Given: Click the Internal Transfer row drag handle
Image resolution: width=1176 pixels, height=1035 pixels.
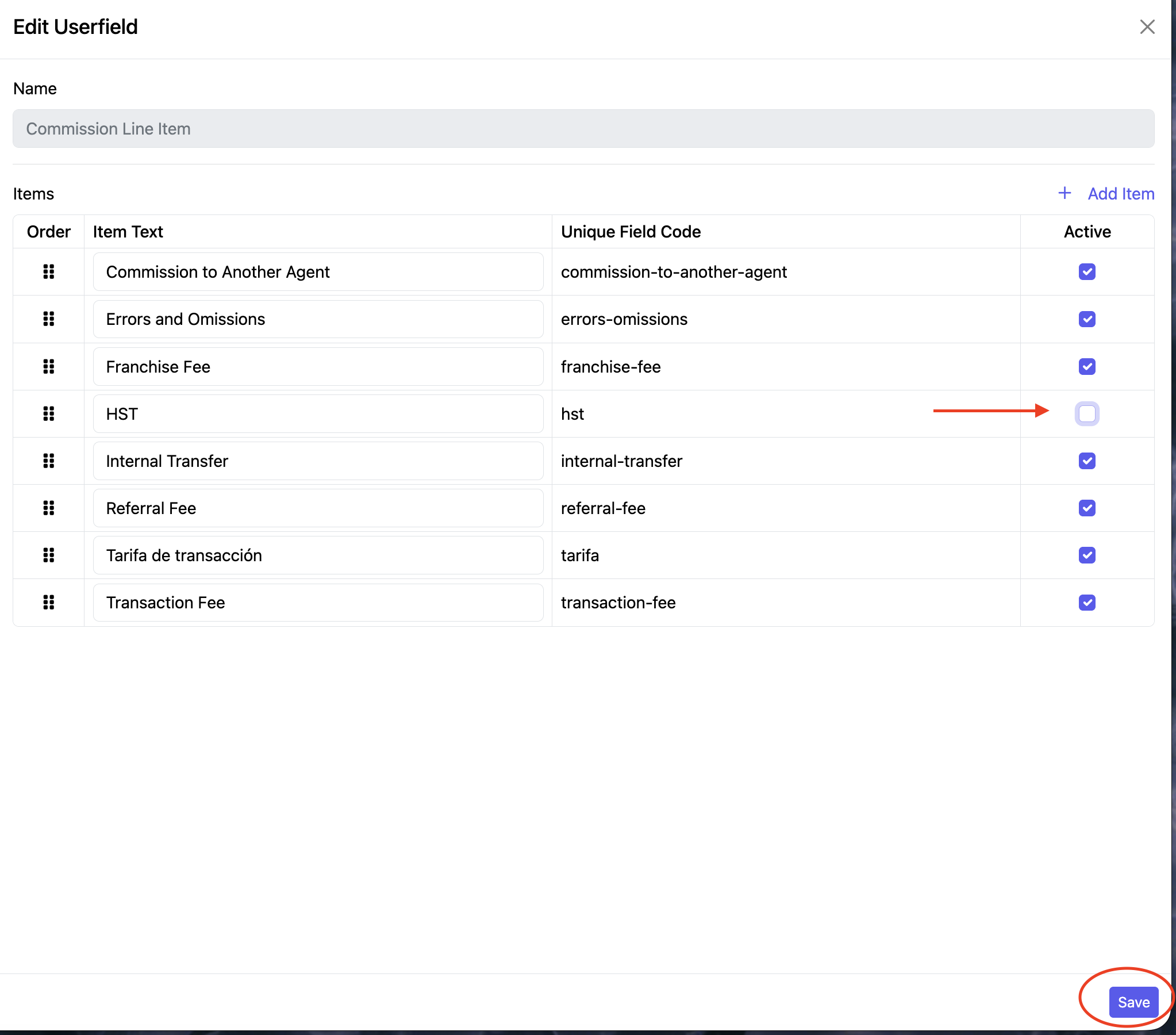Looking at the screenshot, I should pyautogui.click(x=49, y=461).
